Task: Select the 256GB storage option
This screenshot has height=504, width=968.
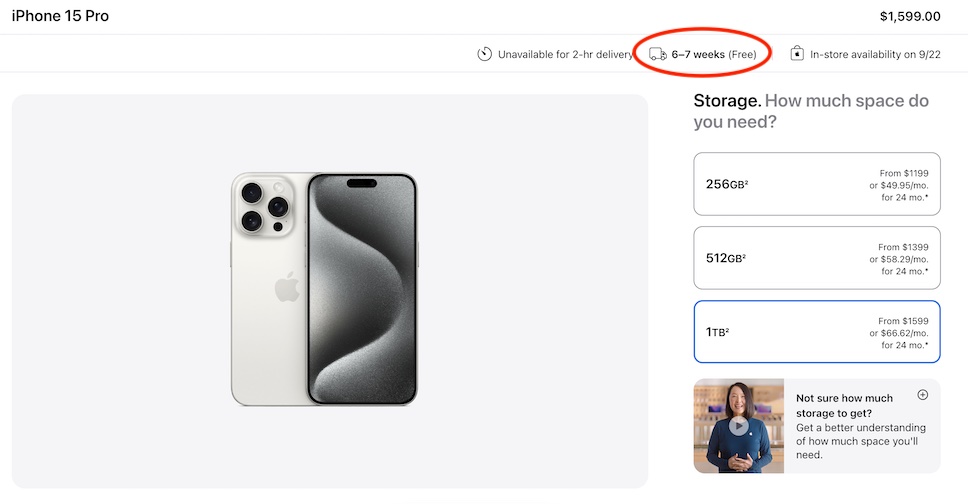Action: pos(817,184)
